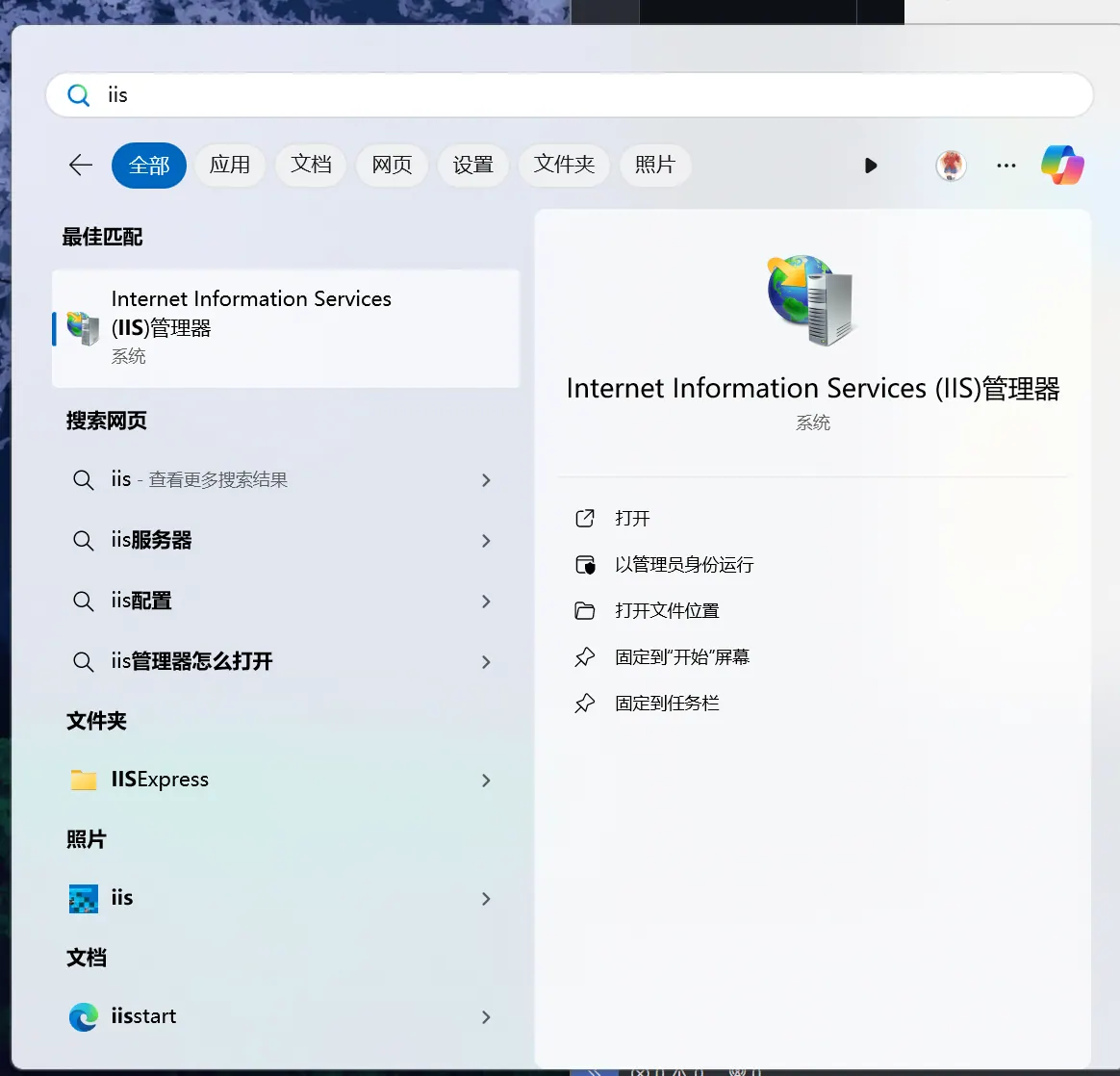Click the IISExpress folder icon
Screen dimensions: 1120x1076
click(84, 780)
